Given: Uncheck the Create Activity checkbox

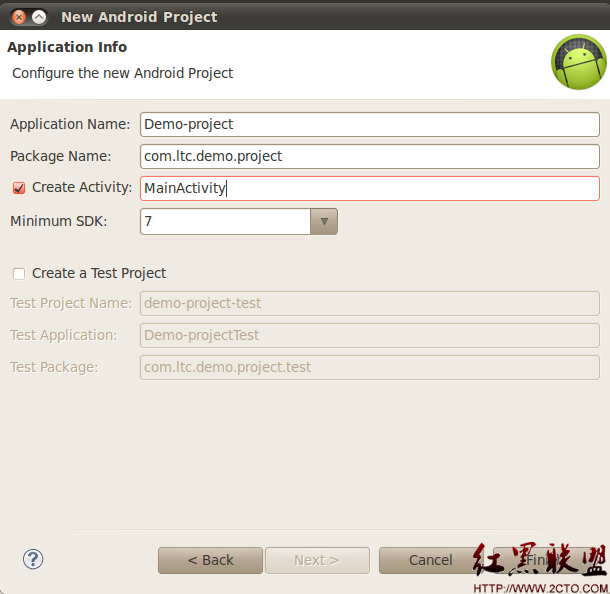Looking at the screenshot, I should (x=19, y=188).
